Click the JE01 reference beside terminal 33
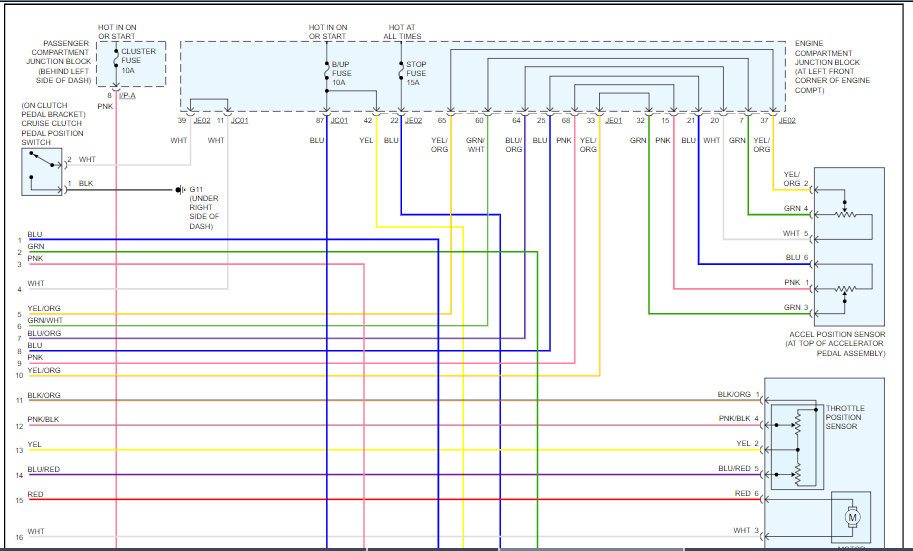The height and width of the screenshot is (551, 913). pyautogui.click(x=614, y=121)
